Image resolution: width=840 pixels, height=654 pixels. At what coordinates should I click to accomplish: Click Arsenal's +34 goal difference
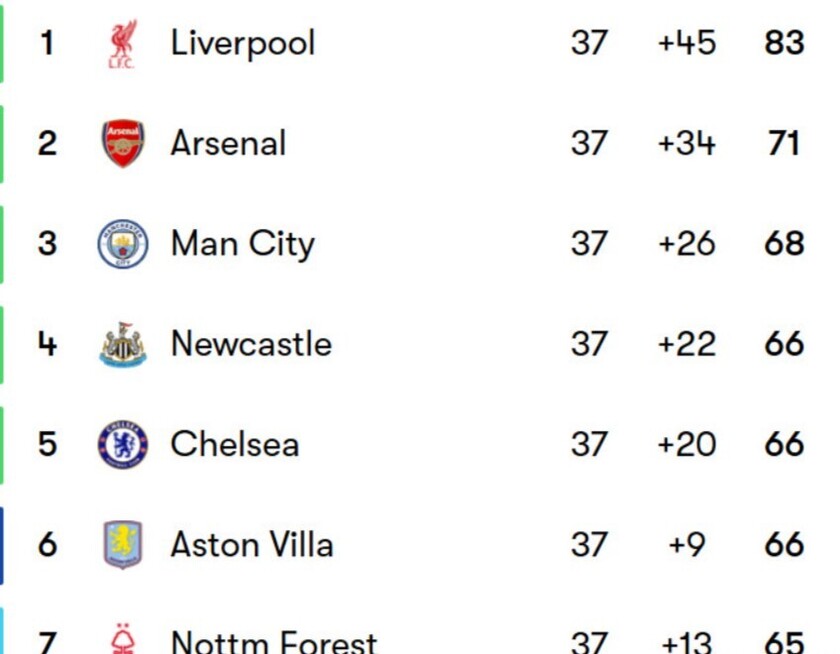click(x=687, y=144)
